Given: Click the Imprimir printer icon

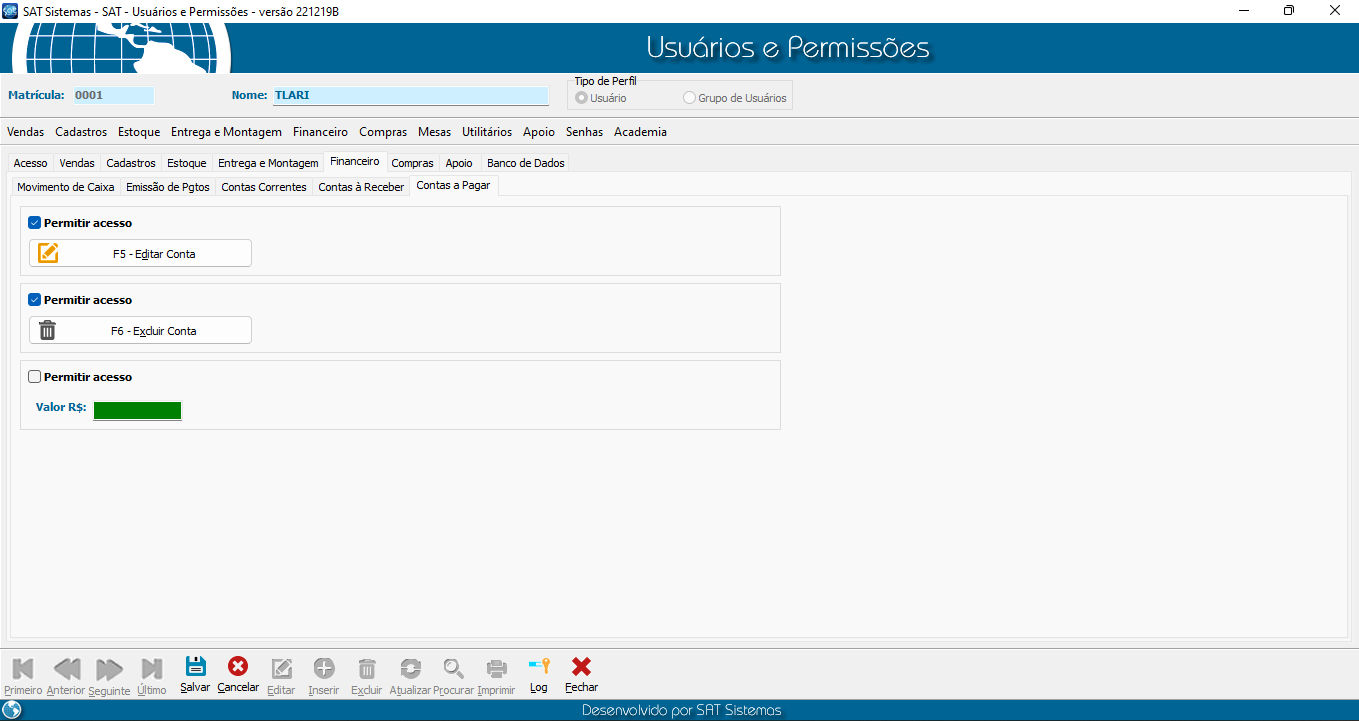Looking at the screenshot, I should pos(496,669).
